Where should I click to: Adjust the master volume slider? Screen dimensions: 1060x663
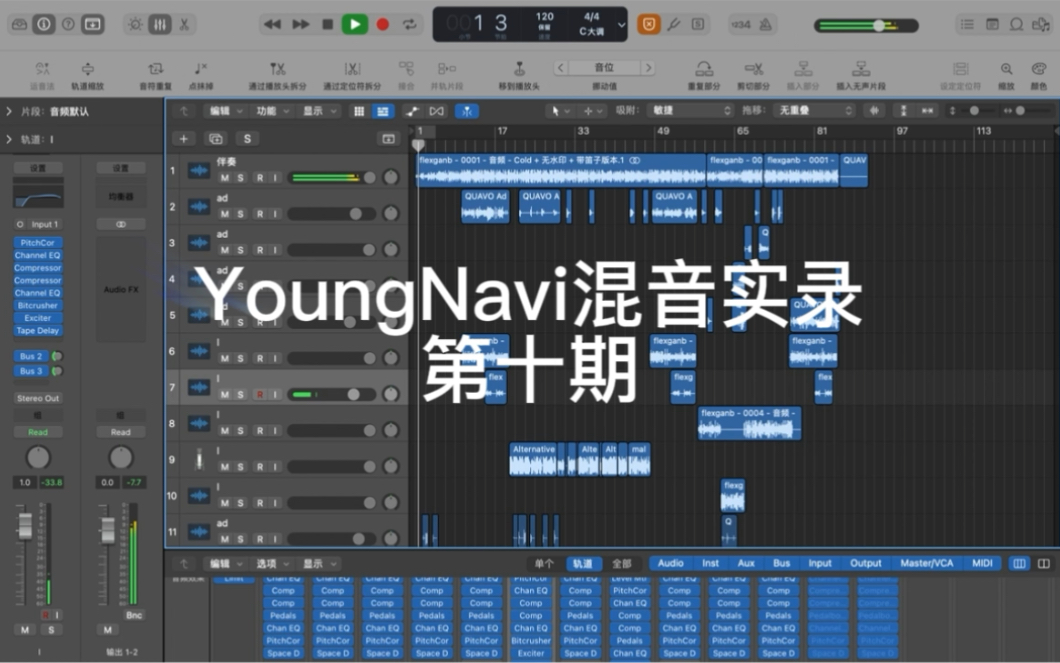[866, 26]
